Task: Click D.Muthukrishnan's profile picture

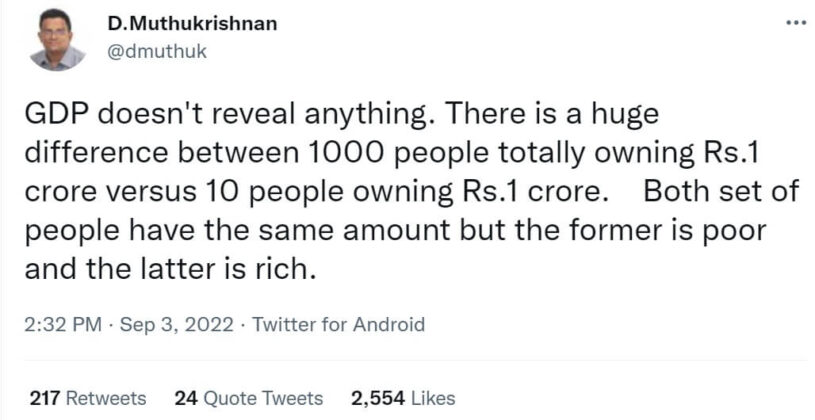Action: pyautogui.click(x=57, y=40)
